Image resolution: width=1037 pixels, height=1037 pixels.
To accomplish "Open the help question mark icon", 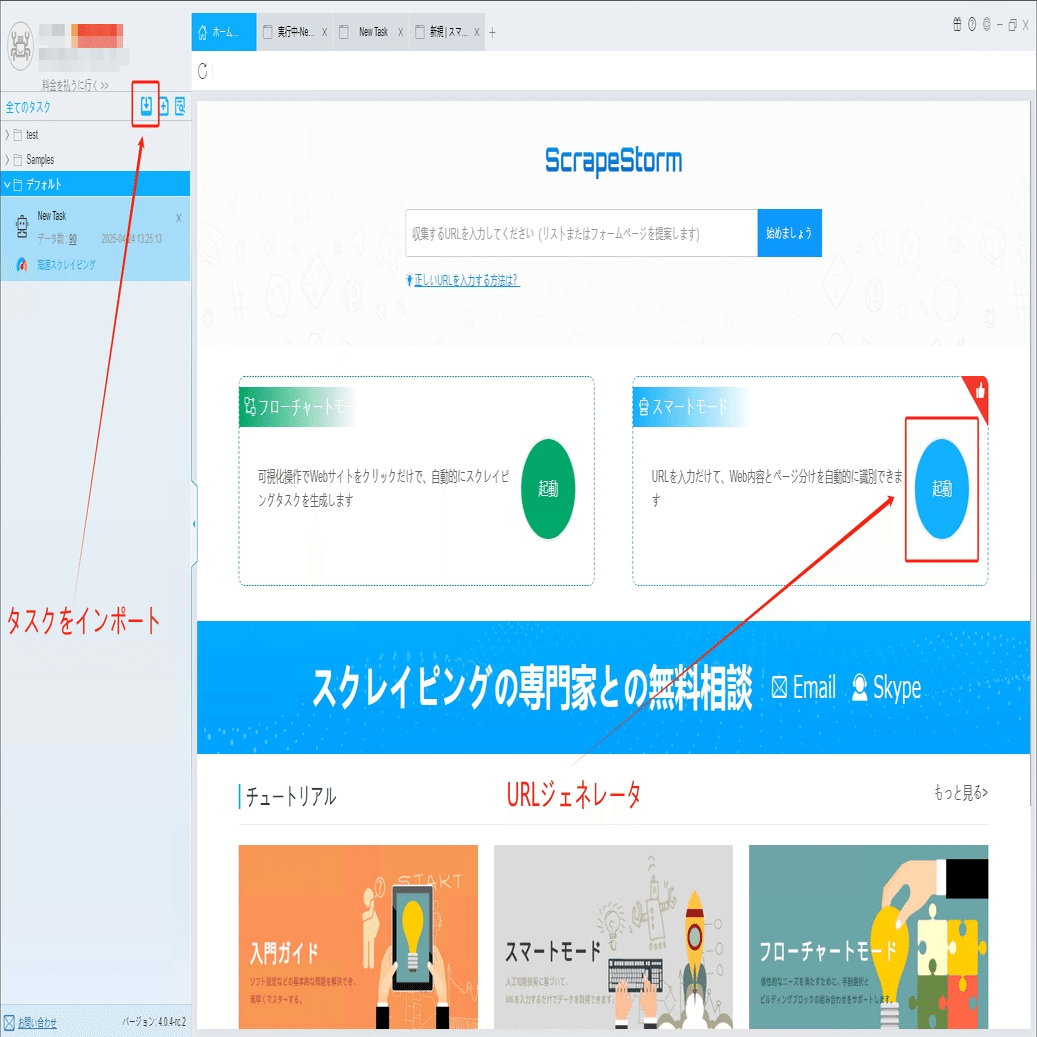I will 972,24.
